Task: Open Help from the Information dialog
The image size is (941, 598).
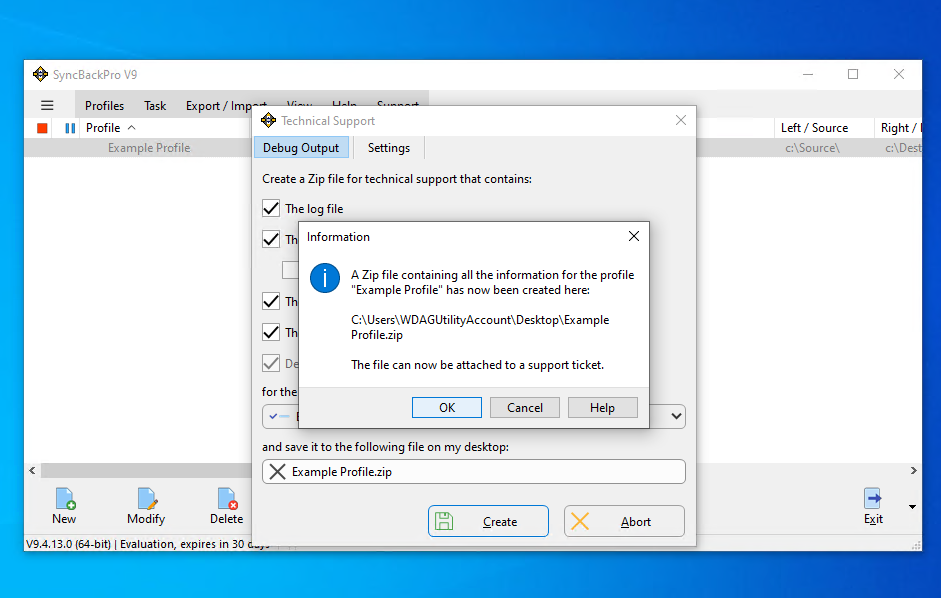Action: coord(602,408)
